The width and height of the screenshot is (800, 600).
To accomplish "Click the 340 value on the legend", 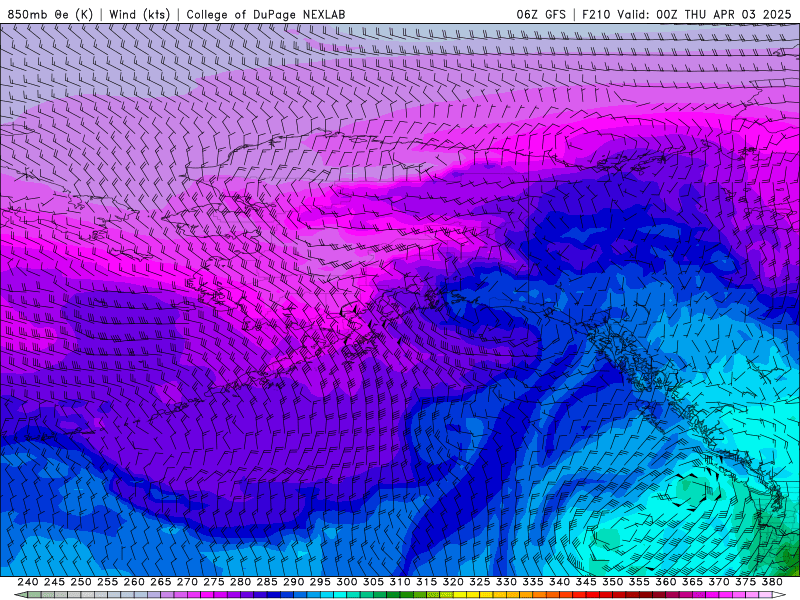I will [x=559, y=582].
